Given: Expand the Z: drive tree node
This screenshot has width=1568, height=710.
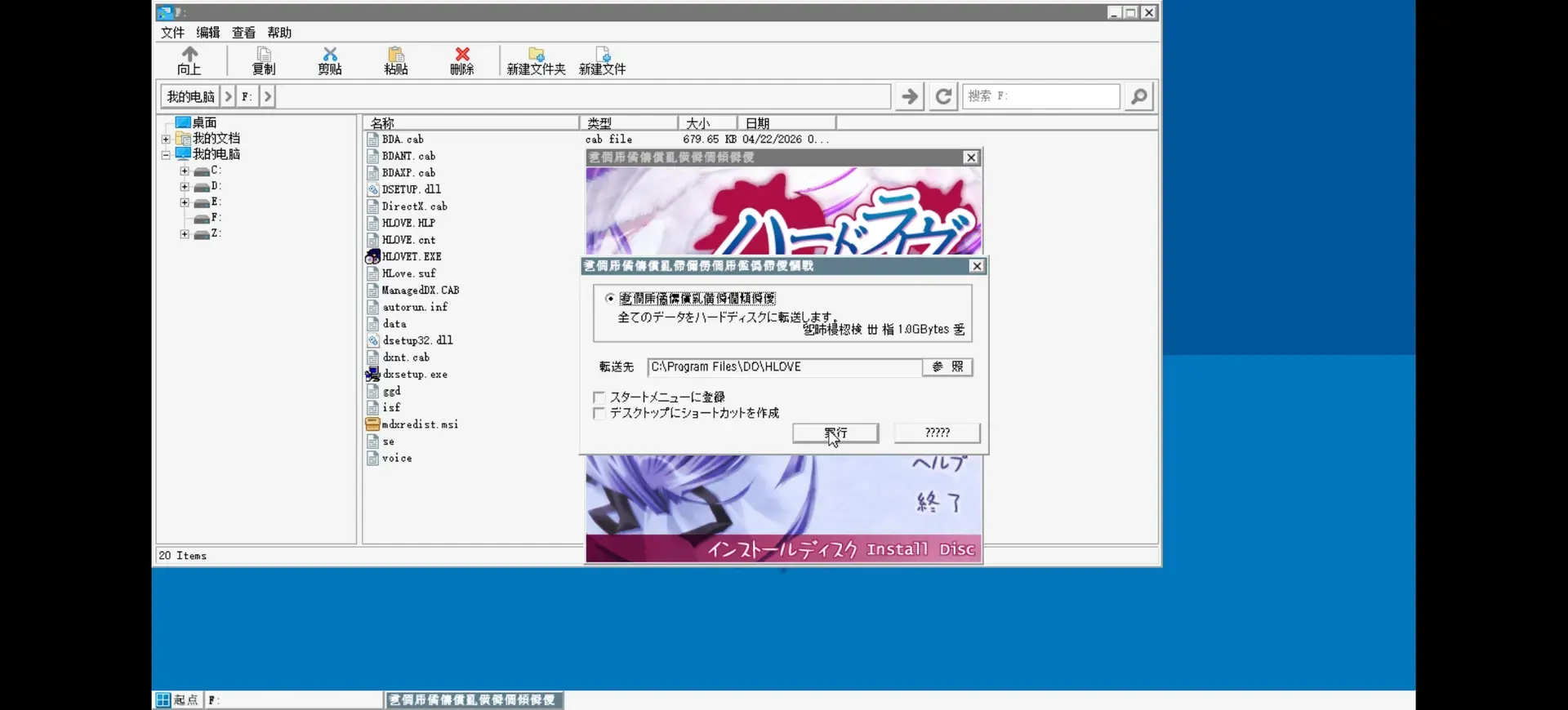Looking at the screenshot, I should 185,234.
